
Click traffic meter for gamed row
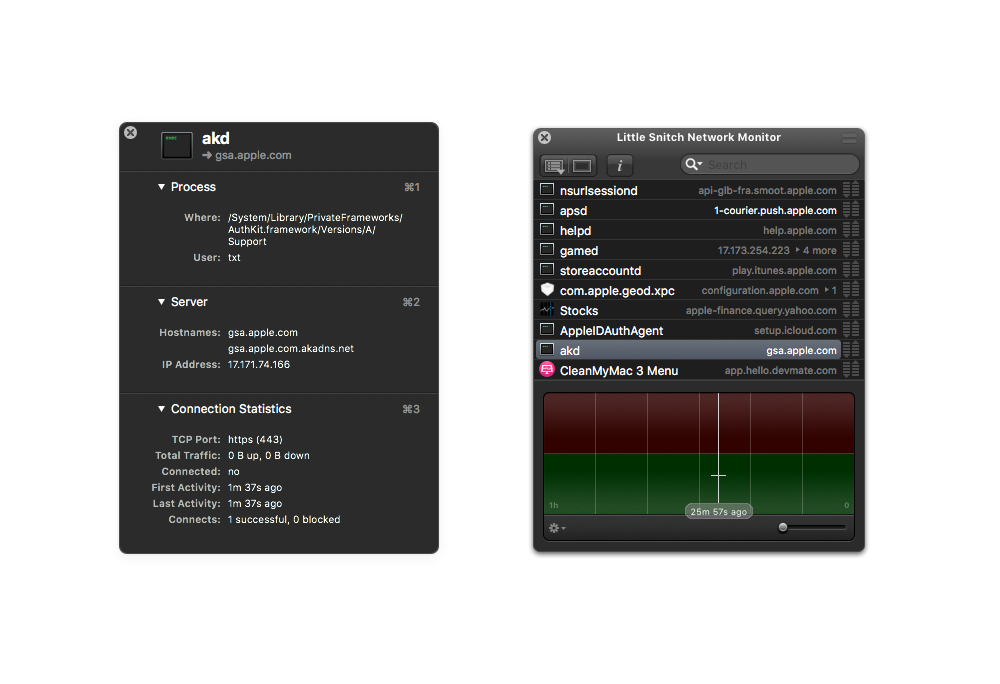click(x=851, y=249)
